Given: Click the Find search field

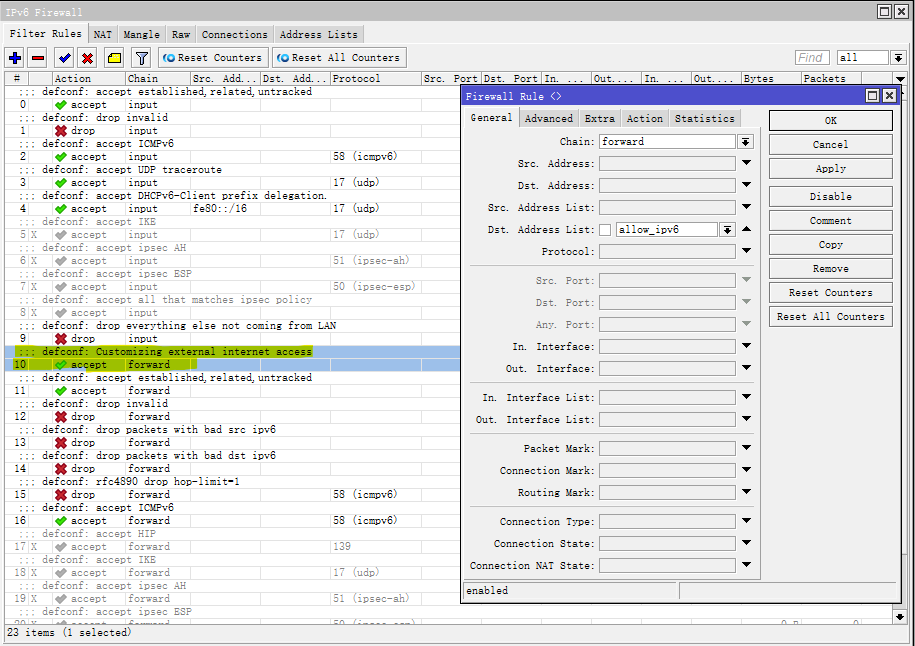Looking at the screenshot, I should click(812, 58).
